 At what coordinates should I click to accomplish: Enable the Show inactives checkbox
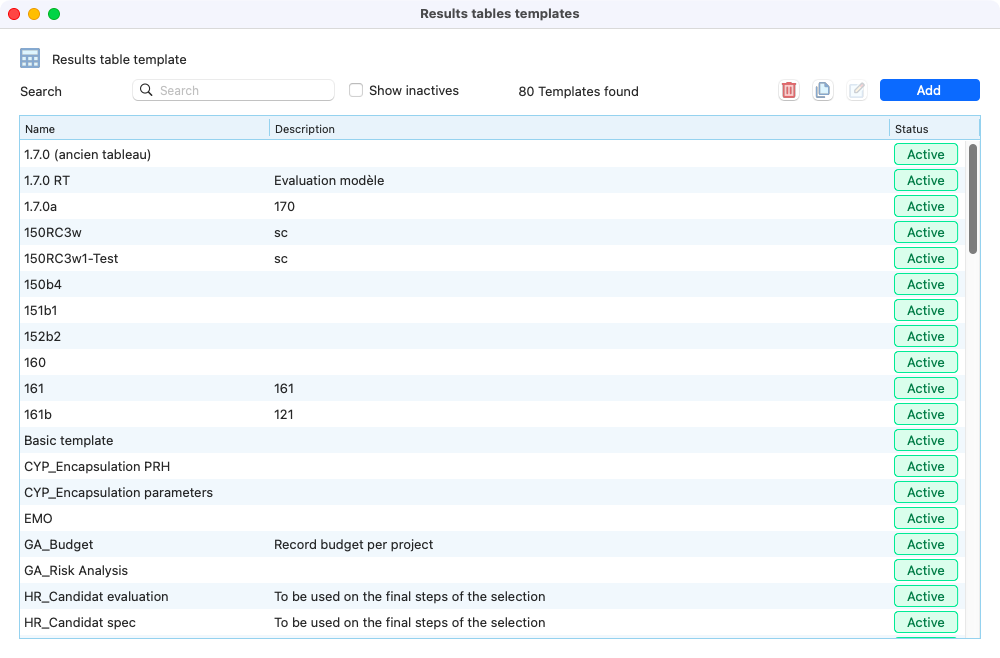point(356,90)
